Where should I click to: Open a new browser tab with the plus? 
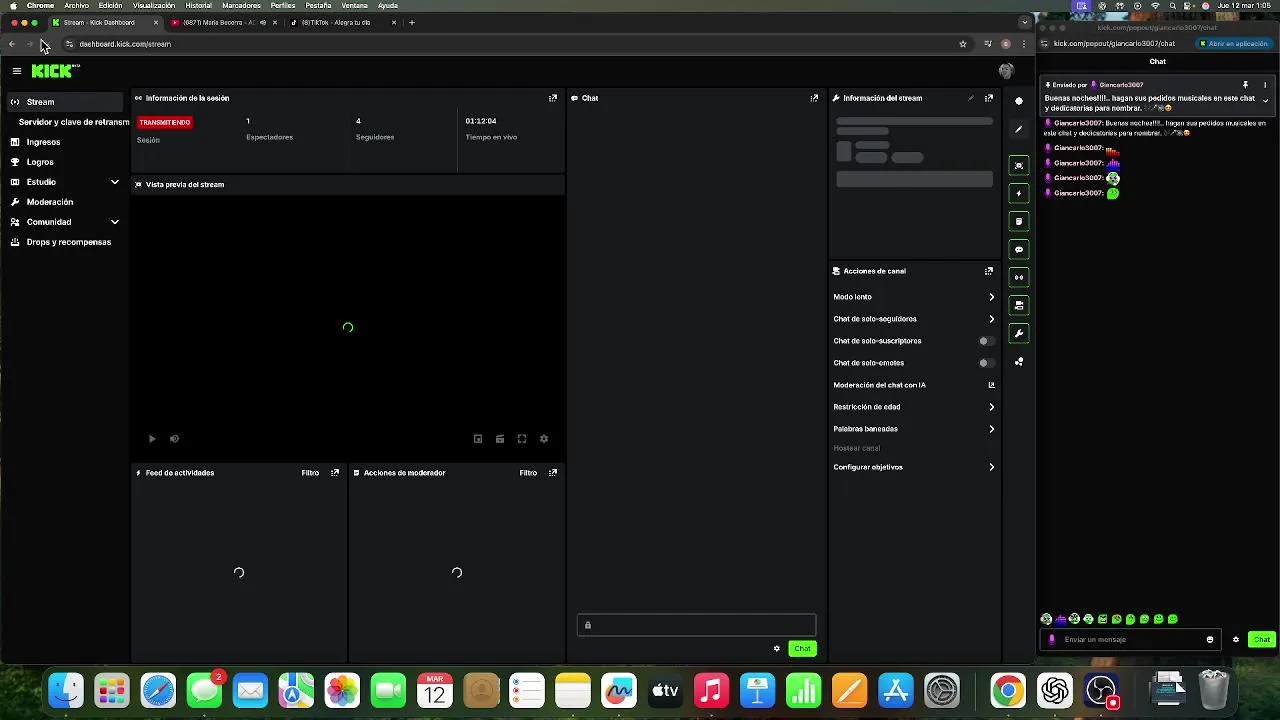click(x=412, y=22)
